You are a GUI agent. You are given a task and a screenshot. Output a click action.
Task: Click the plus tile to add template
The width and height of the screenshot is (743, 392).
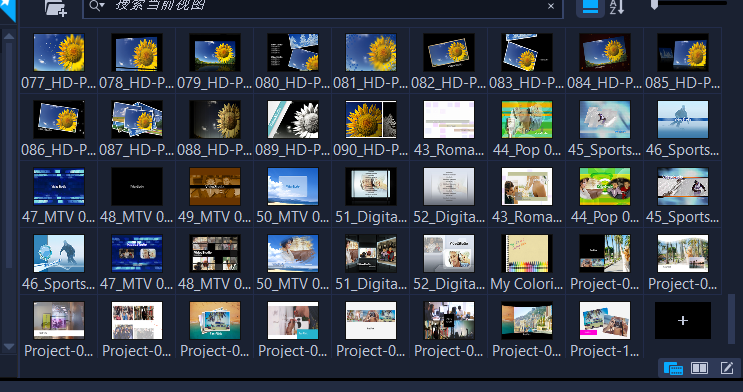click(683, 320)
